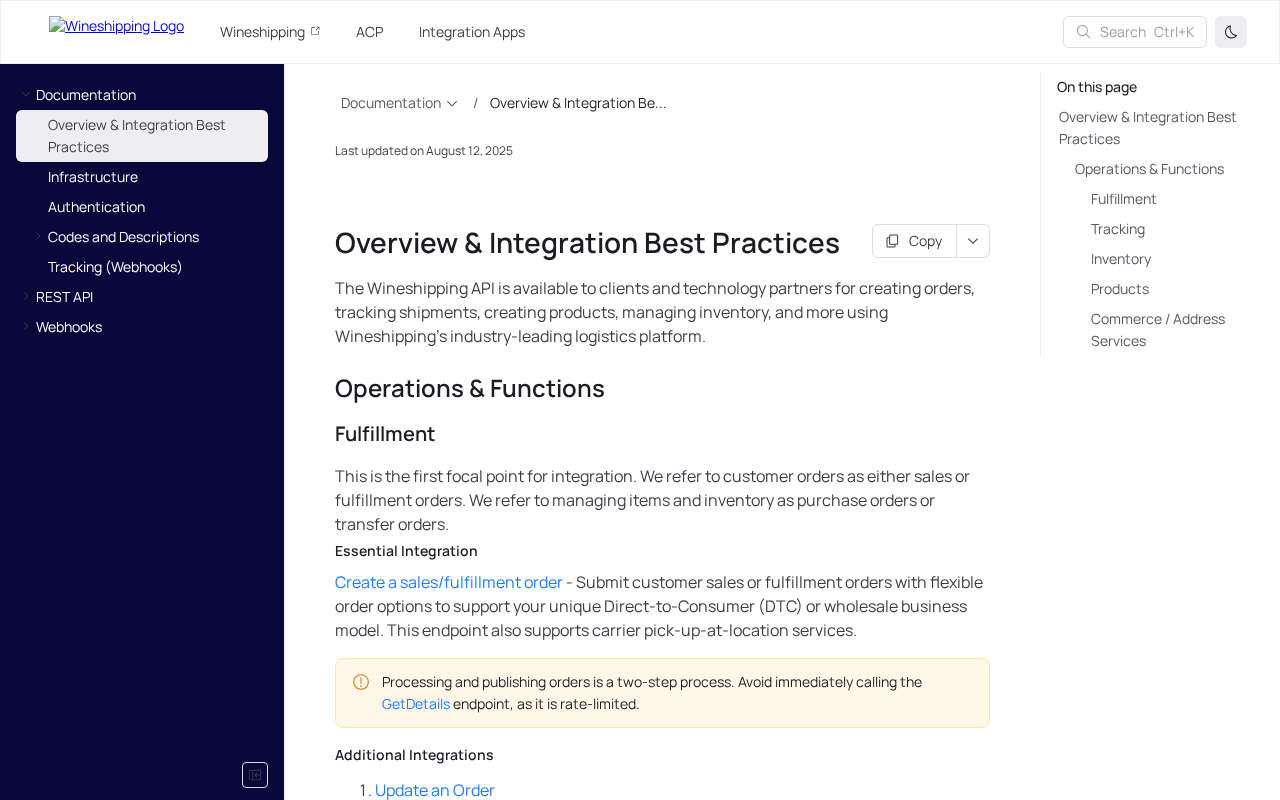Open the ACP navigation tab

[370, 32]
